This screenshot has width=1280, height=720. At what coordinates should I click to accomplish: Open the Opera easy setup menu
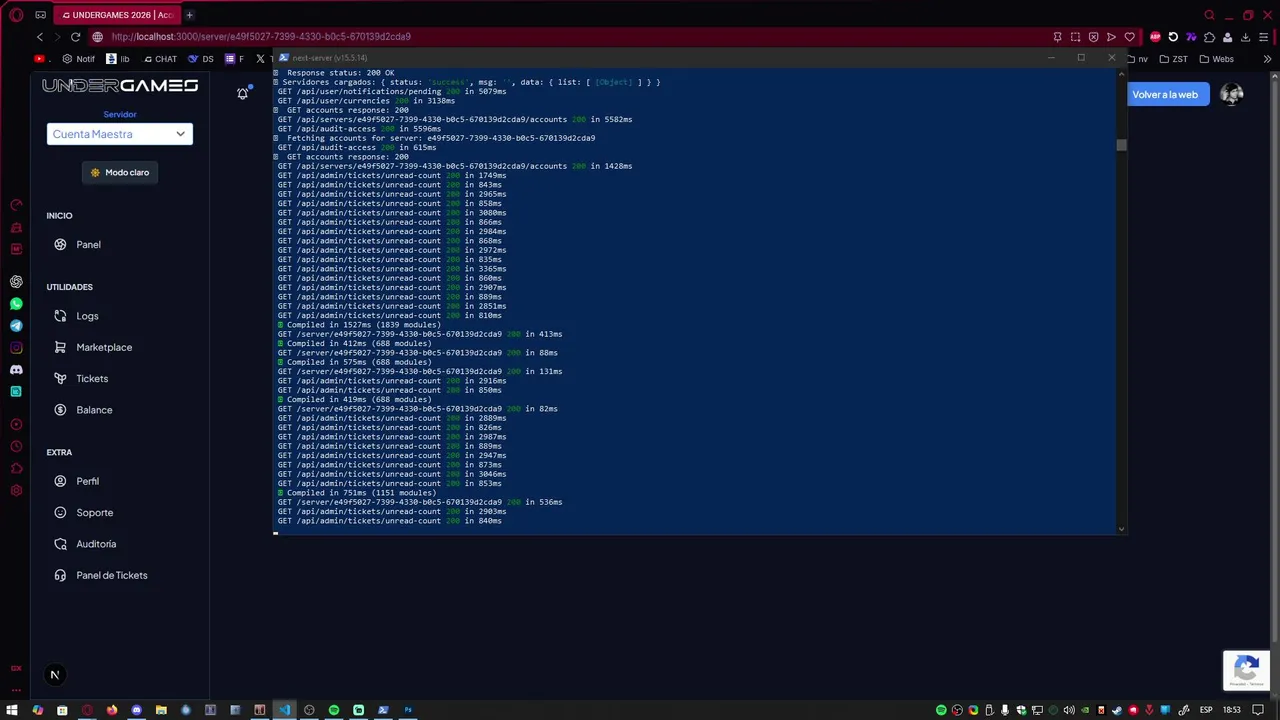1264,37
